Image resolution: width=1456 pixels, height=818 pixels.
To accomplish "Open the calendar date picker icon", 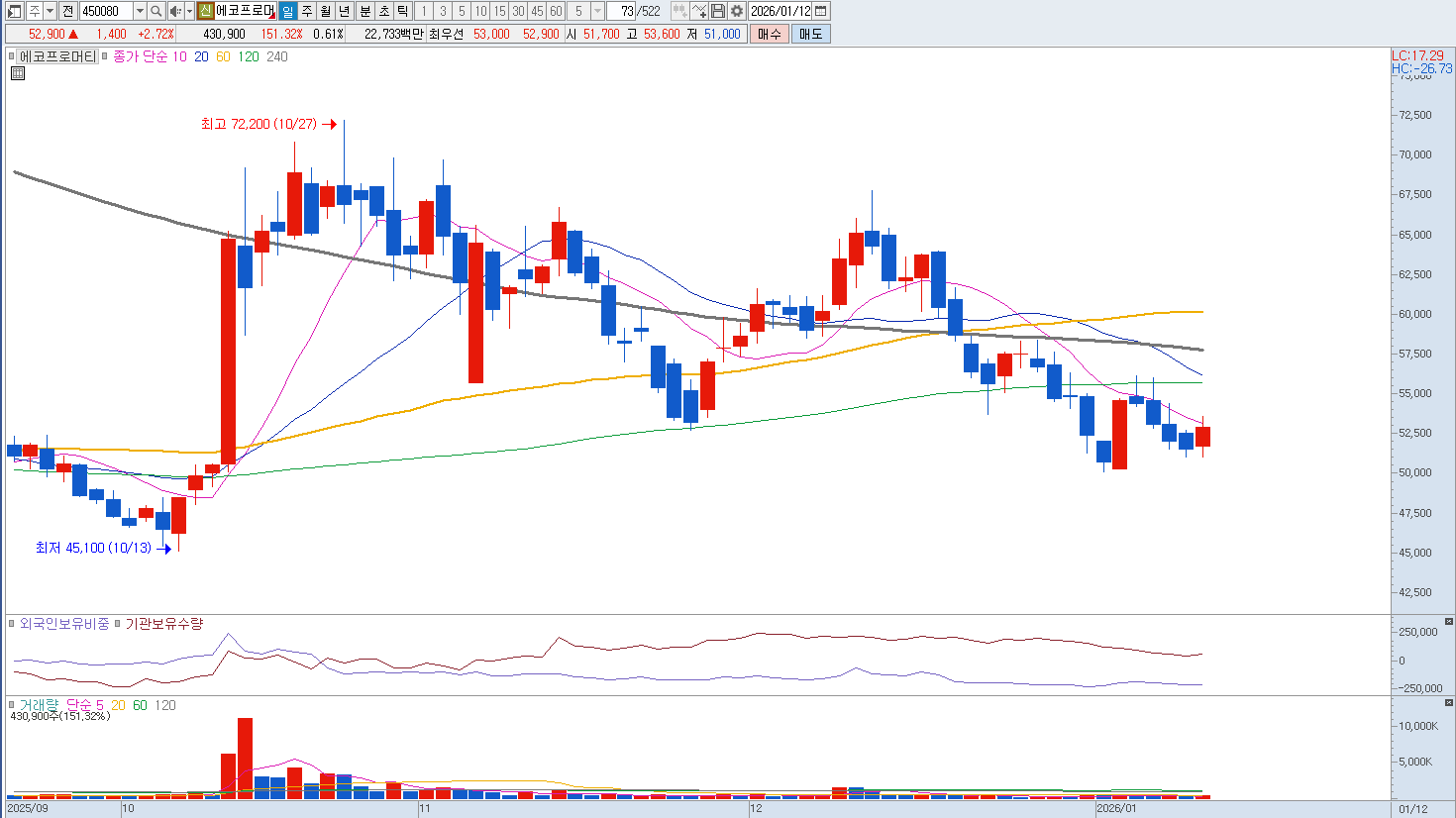I will click(x=821, y=11).
